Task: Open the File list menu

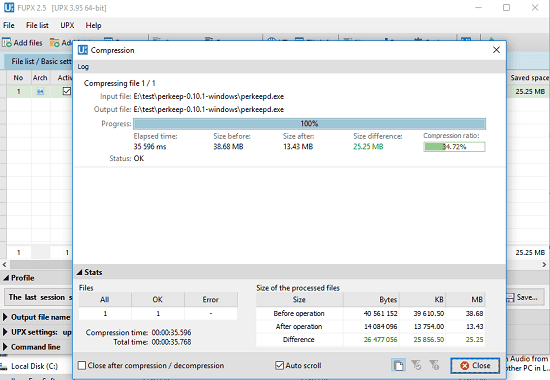Action: [x=37, y=25]
